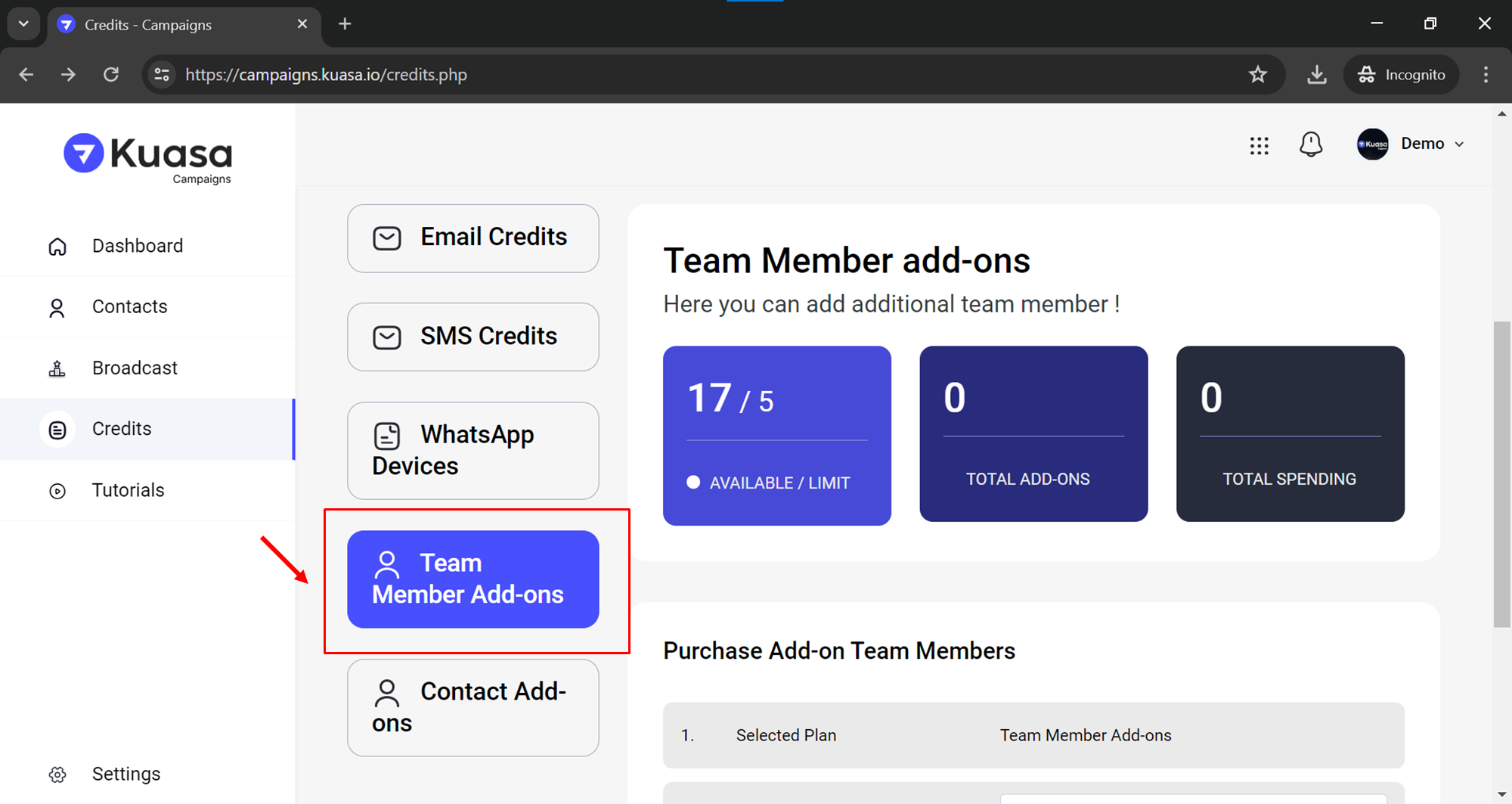
Task: Open the tab search dropdown arrow
Action: pos(23,23)
